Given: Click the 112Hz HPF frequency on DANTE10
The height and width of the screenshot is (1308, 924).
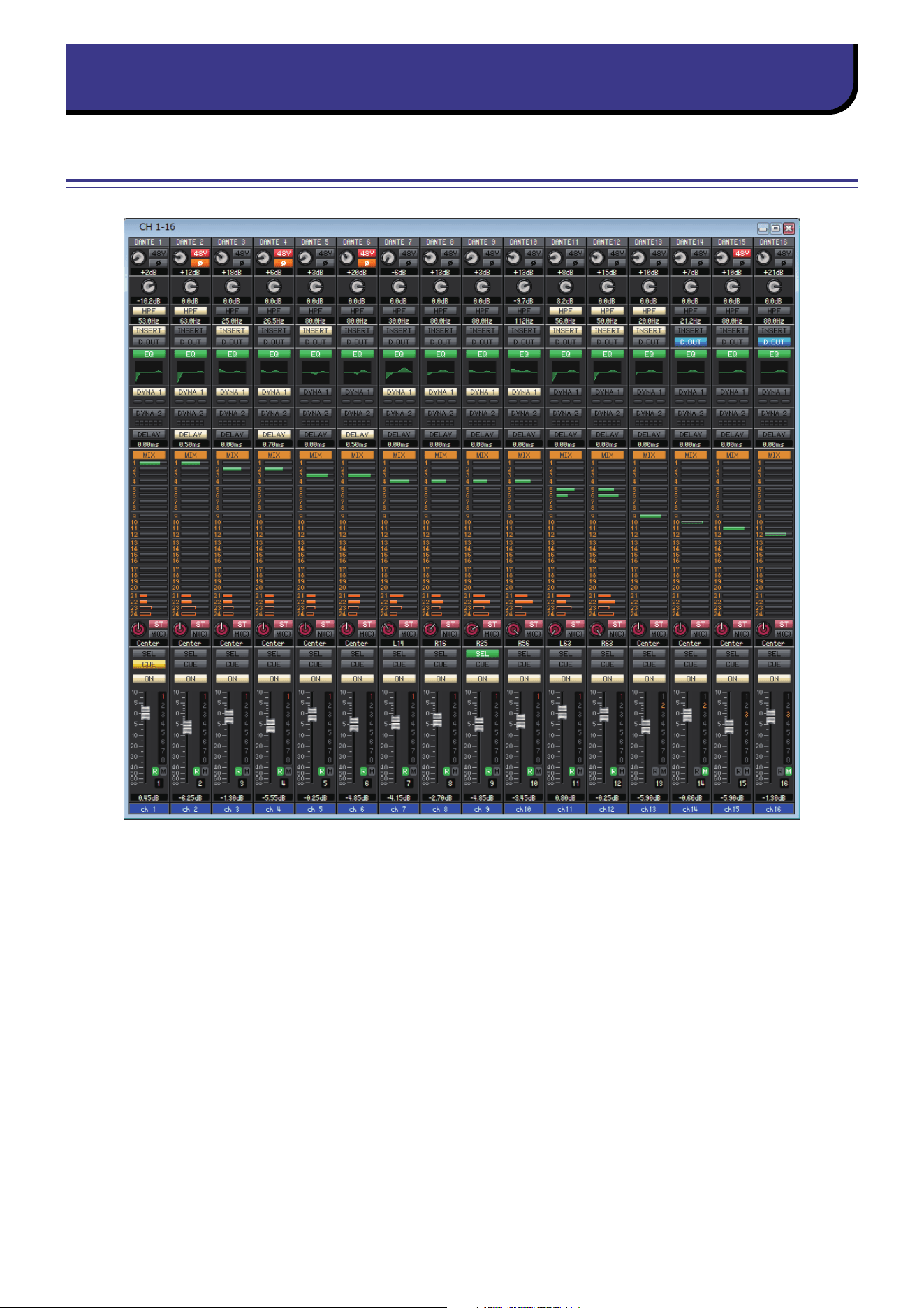Looking at the screenshot, I should click(x=524, y=321).
